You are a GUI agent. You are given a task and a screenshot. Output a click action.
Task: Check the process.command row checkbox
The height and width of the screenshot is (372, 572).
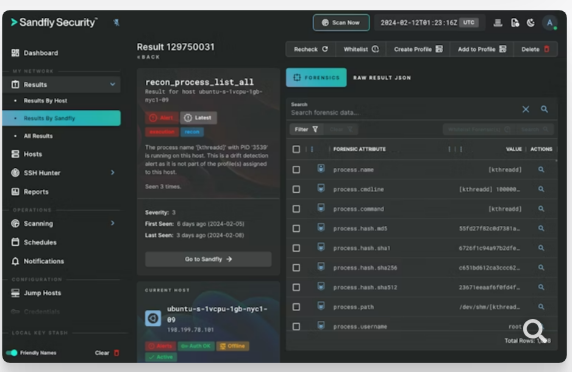click(296, 209)
